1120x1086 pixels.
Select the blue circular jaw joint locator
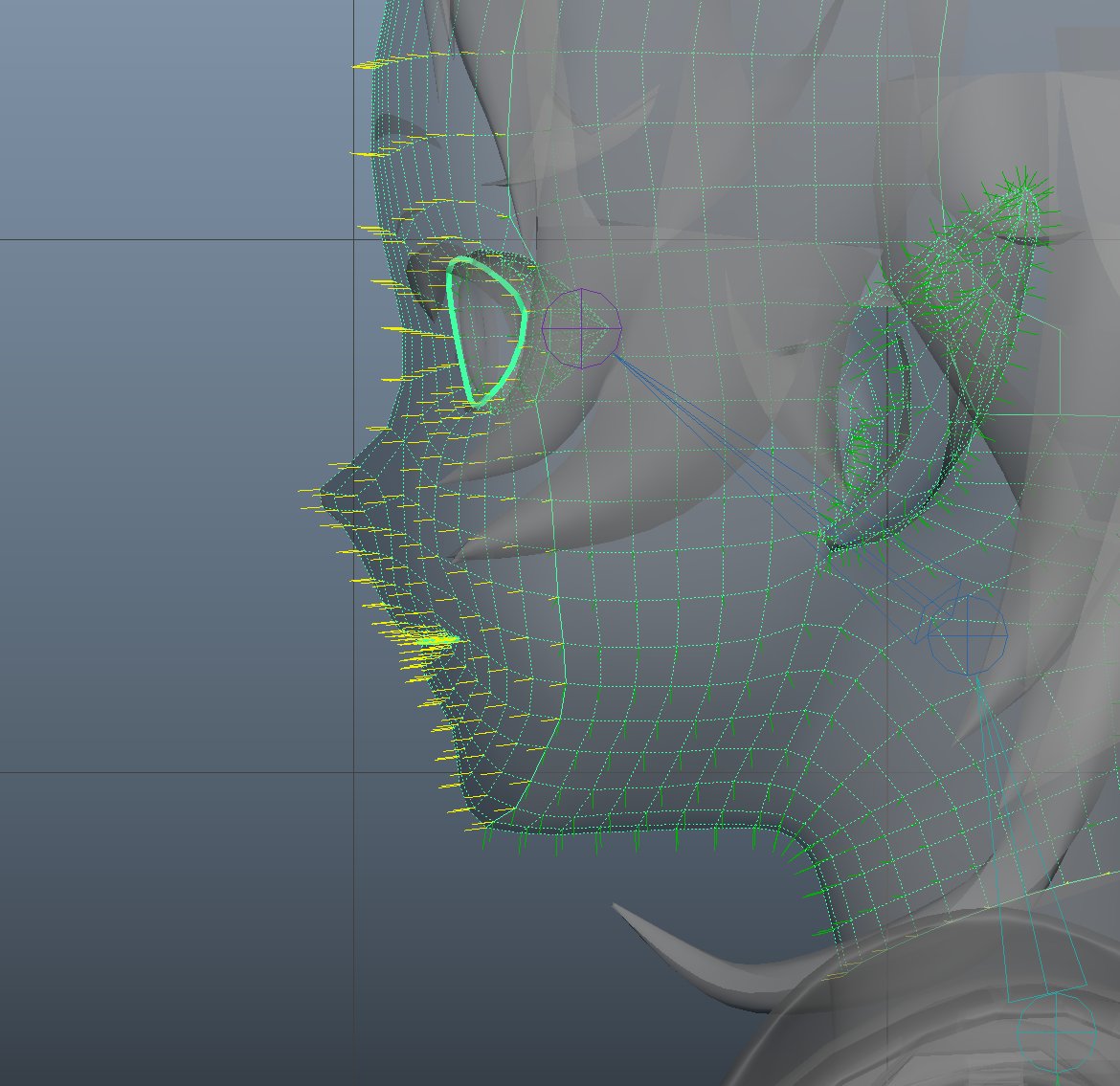pos(968,634)
